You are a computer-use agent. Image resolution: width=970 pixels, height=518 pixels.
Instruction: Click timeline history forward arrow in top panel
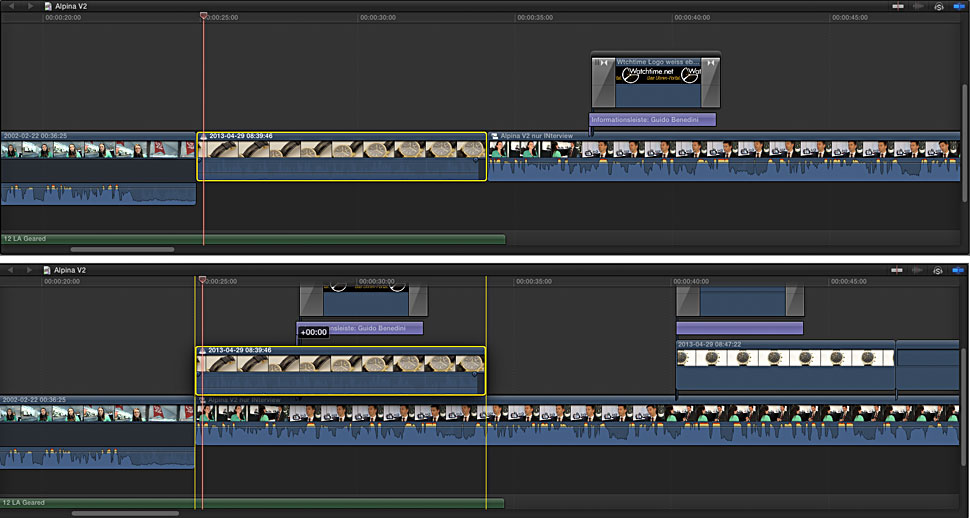[31, 5]
